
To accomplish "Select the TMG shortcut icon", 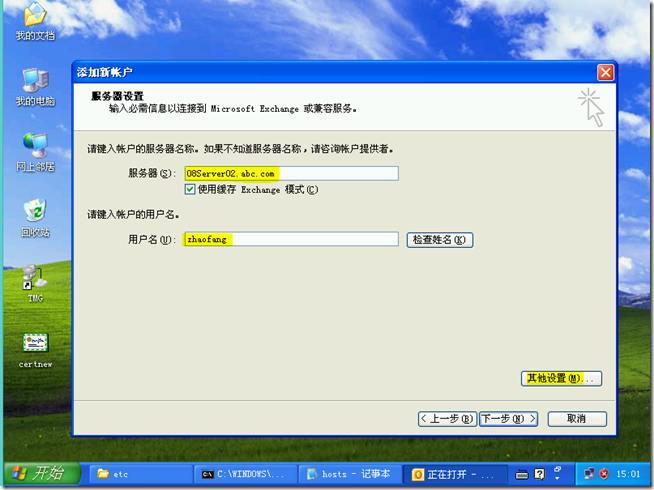I will click(x=35, y=284).
